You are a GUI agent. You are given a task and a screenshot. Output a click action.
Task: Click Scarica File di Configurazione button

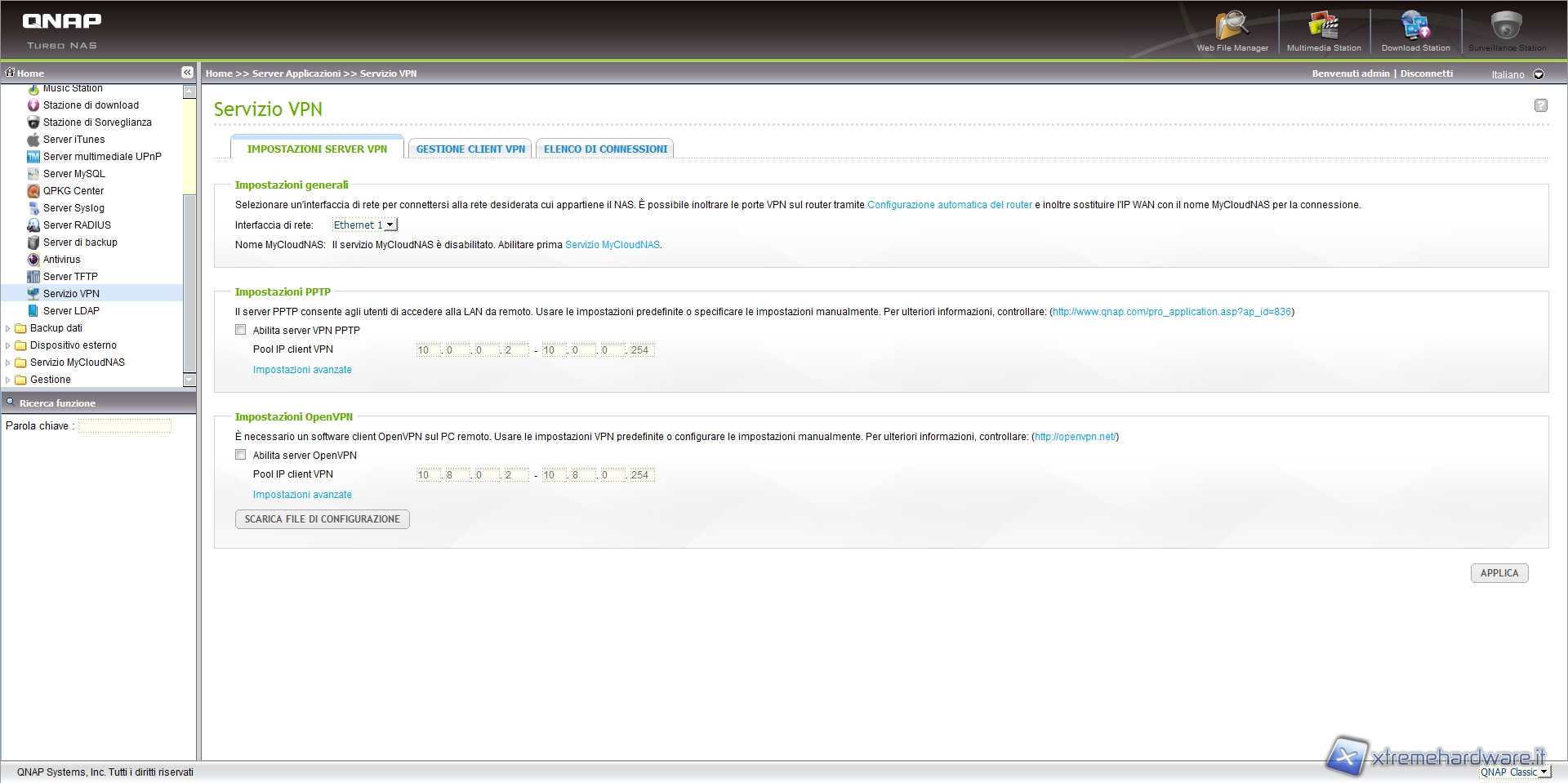point(322,519)
